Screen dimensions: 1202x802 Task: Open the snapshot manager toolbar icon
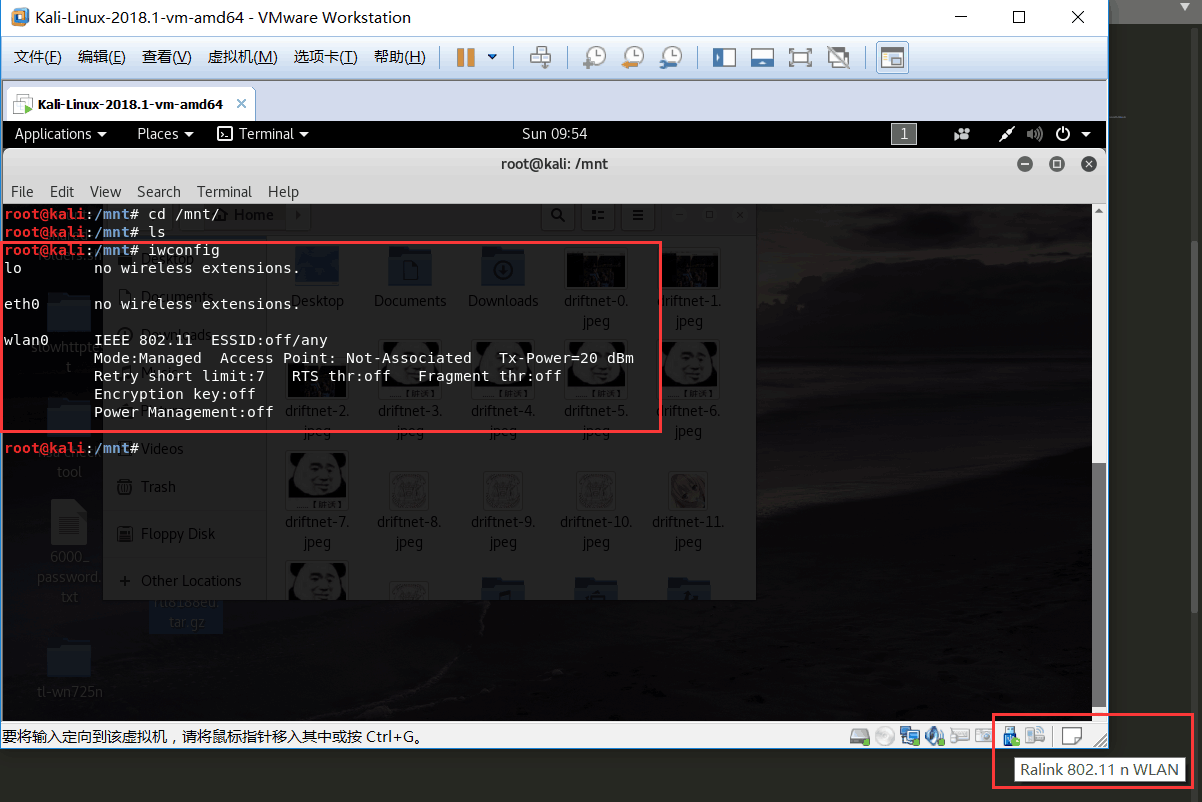coord(671,57)
